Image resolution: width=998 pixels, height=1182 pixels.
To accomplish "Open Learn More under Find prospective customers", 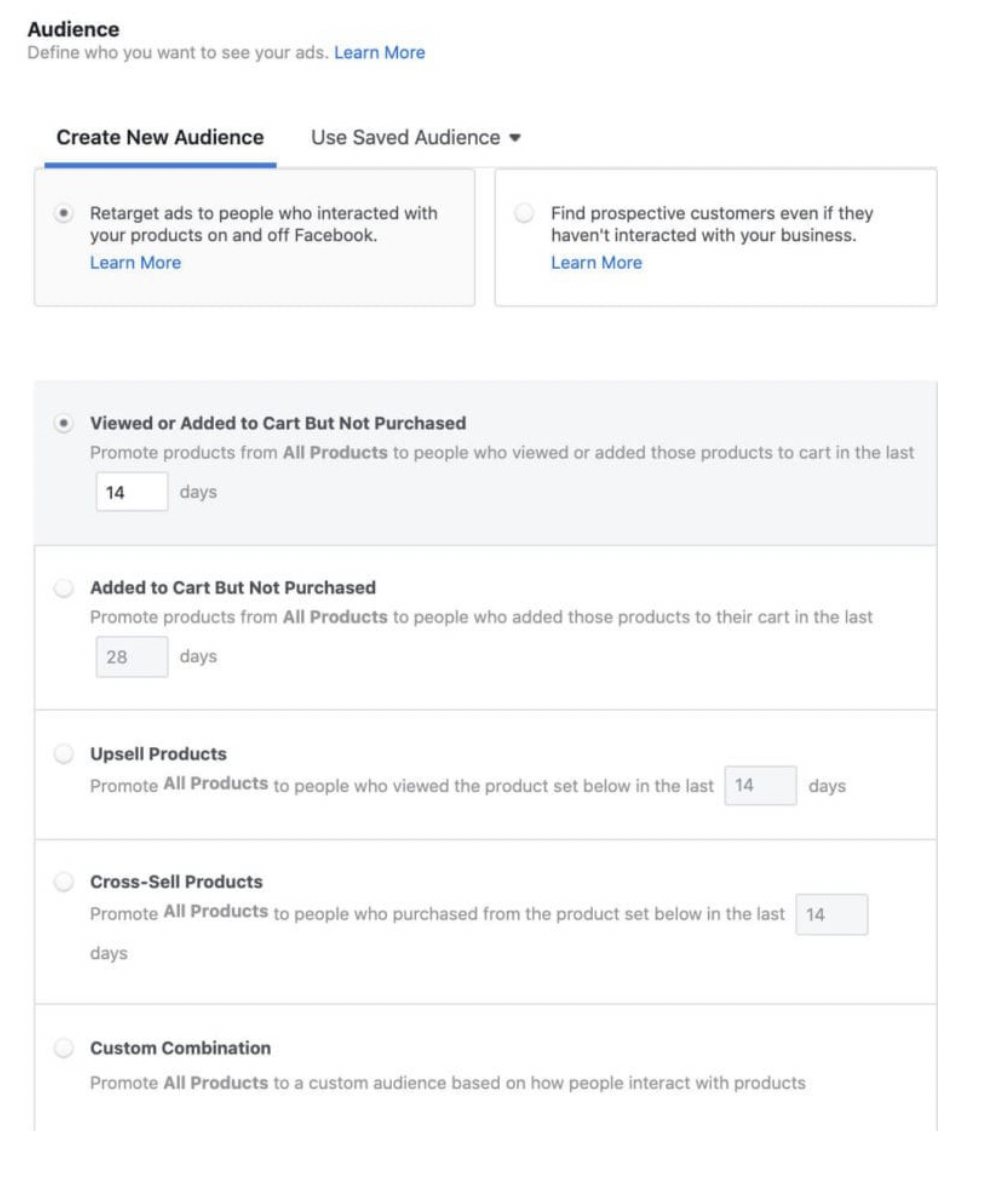I will click(596, 262).
